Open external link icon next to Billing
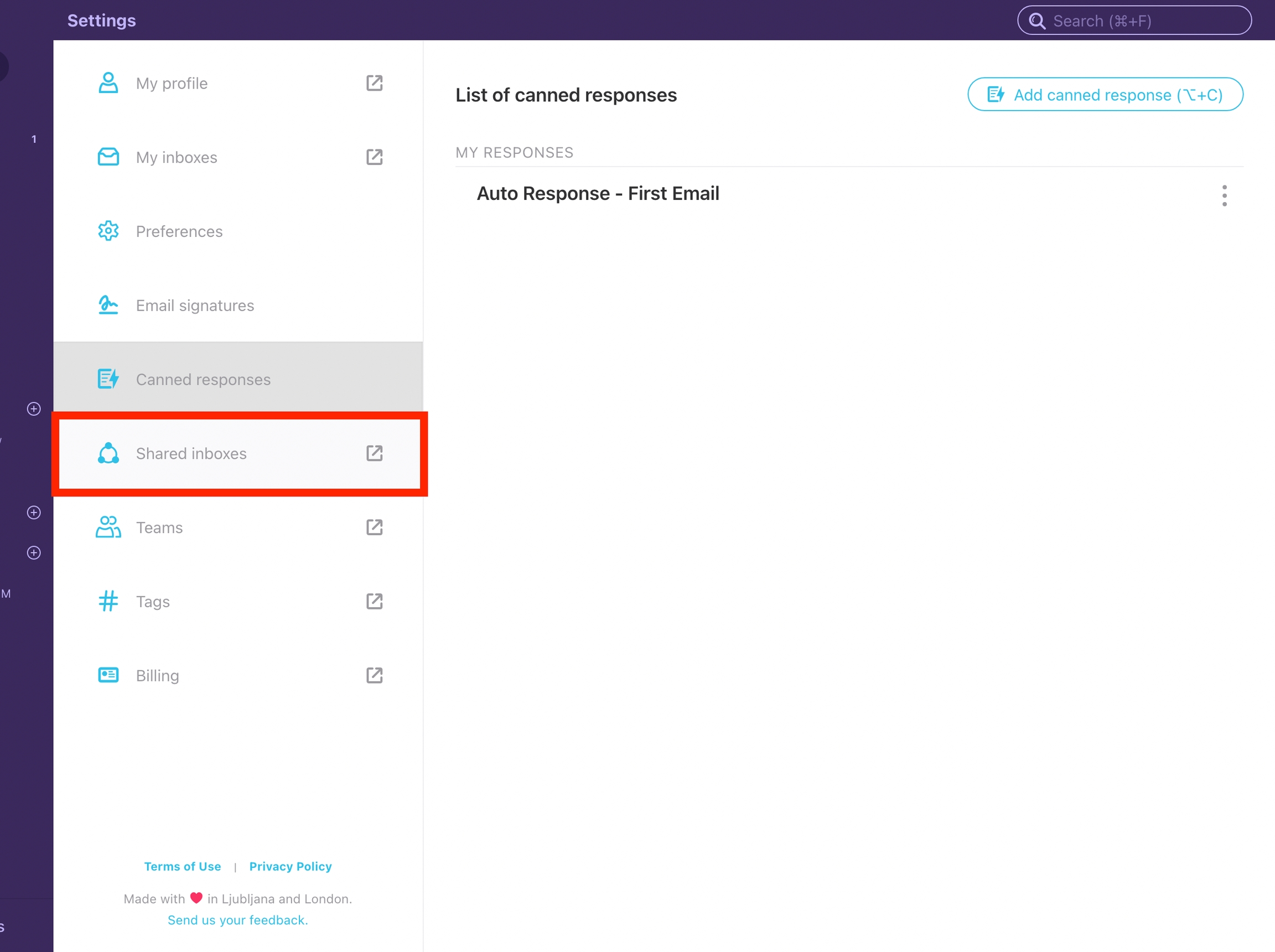Image resolution: width=1275 pixels, height=952 pixels. 375,675
